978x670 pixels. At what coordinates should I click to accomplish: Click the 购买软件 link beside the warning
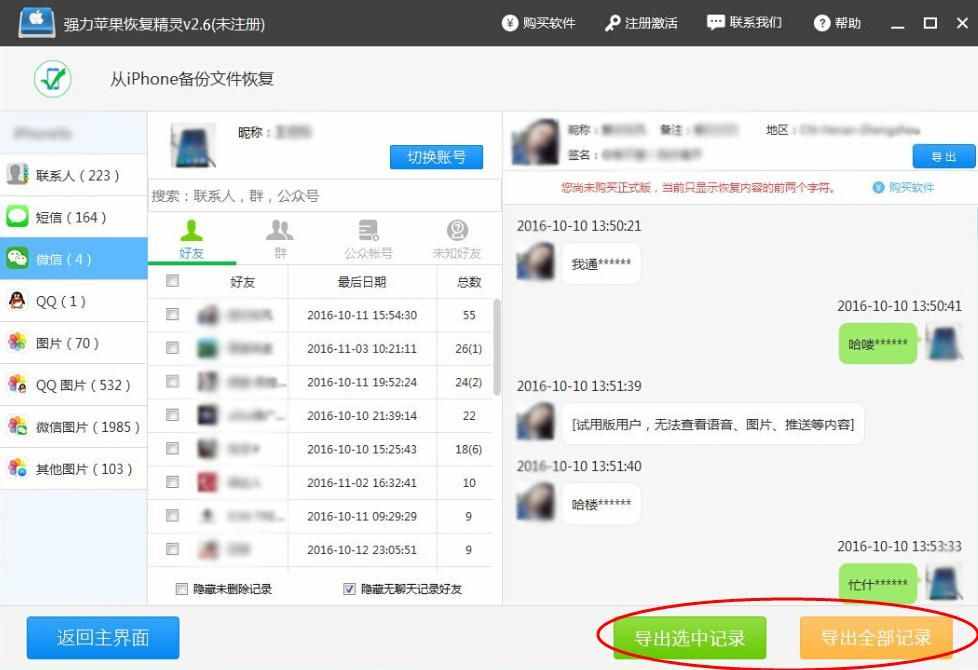click(903, 187)
